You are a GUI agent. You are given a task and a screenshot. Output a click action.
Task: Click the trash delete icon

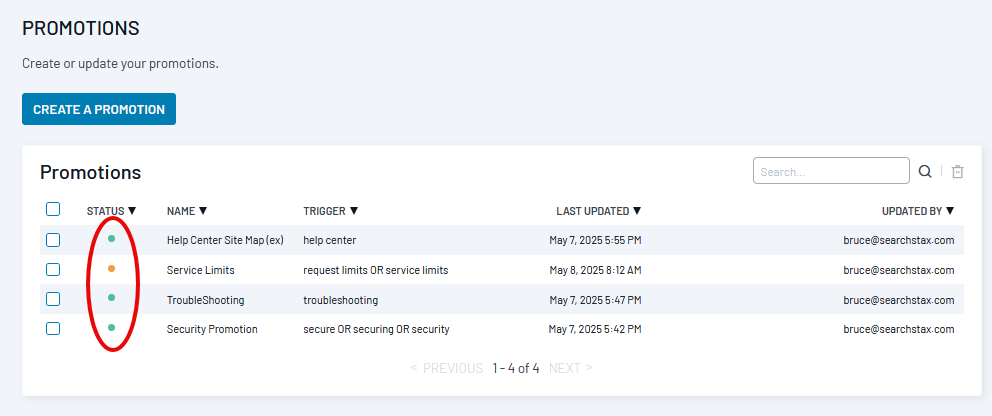[x=957, y=172]
